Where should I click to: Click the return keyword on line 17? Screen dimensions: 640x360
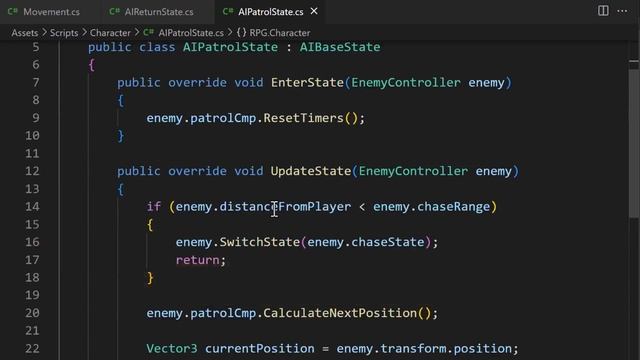click(198, 260)
